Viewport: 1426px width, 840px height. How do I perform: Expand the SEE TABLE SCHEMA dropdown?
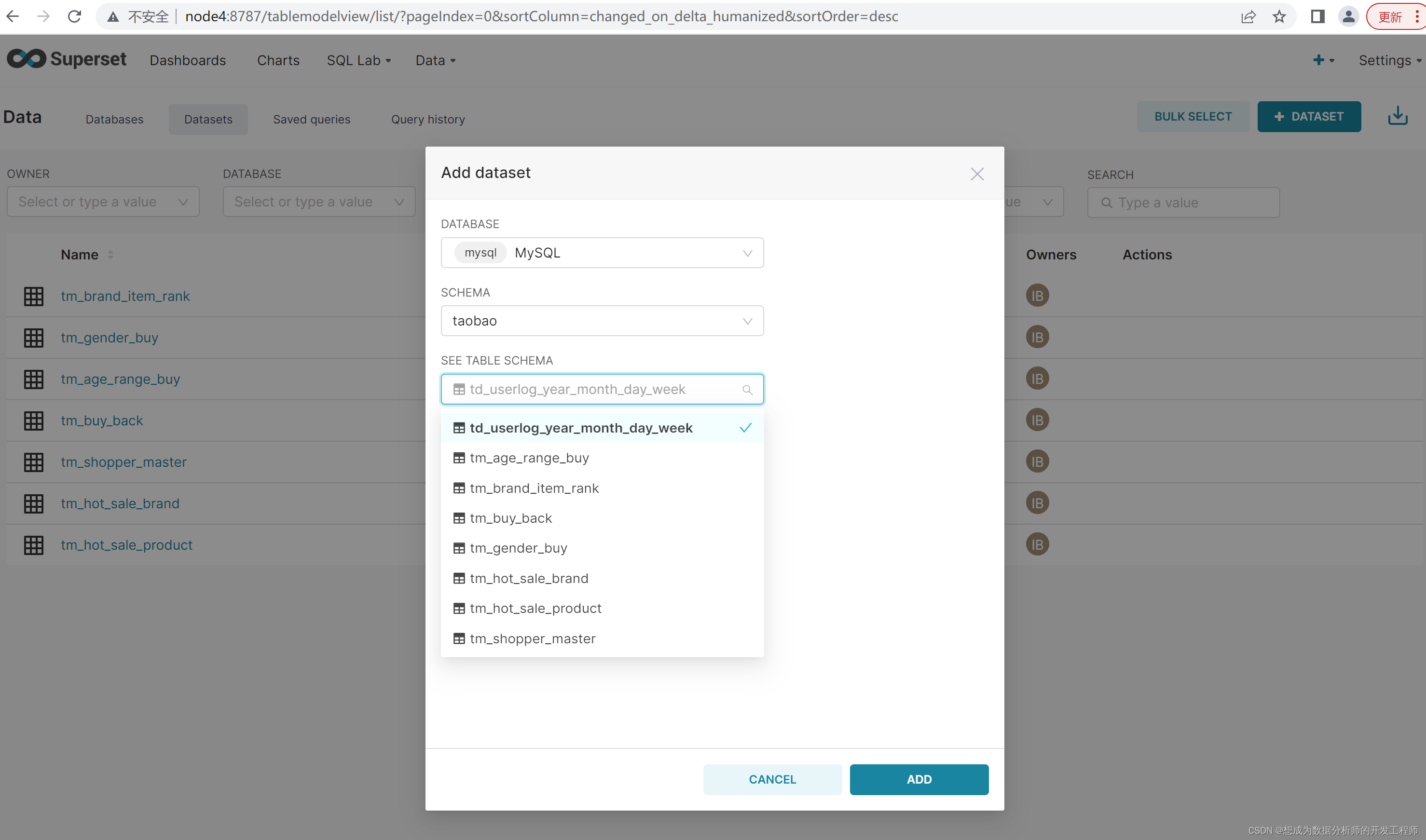coord(601,389)
